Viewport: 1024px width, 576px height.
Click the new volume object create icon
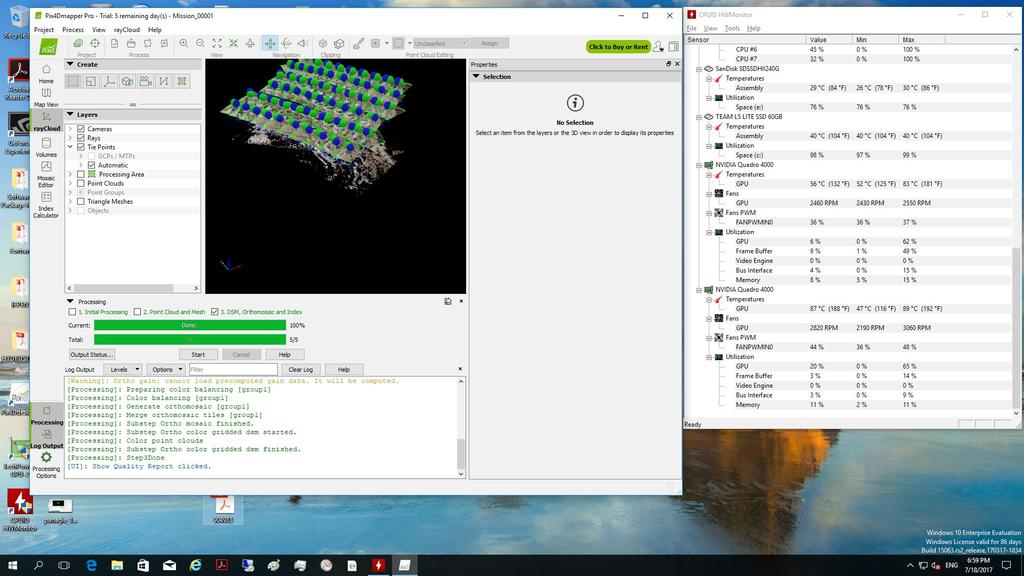[x=127, y=81]
